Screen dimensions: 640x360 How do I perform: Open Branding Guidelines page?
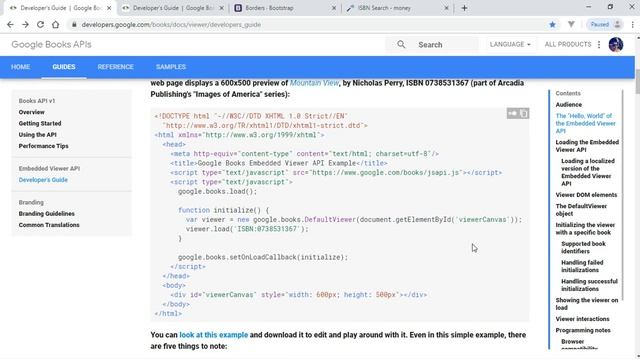click(x=47, y=214)
